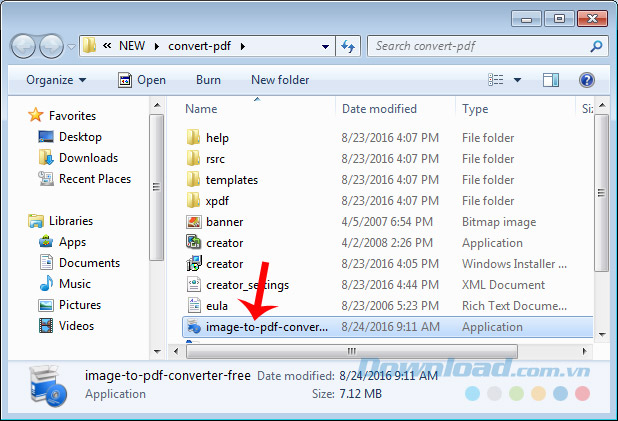
Task: Click the XML Document type text
Action: [503, 285]
